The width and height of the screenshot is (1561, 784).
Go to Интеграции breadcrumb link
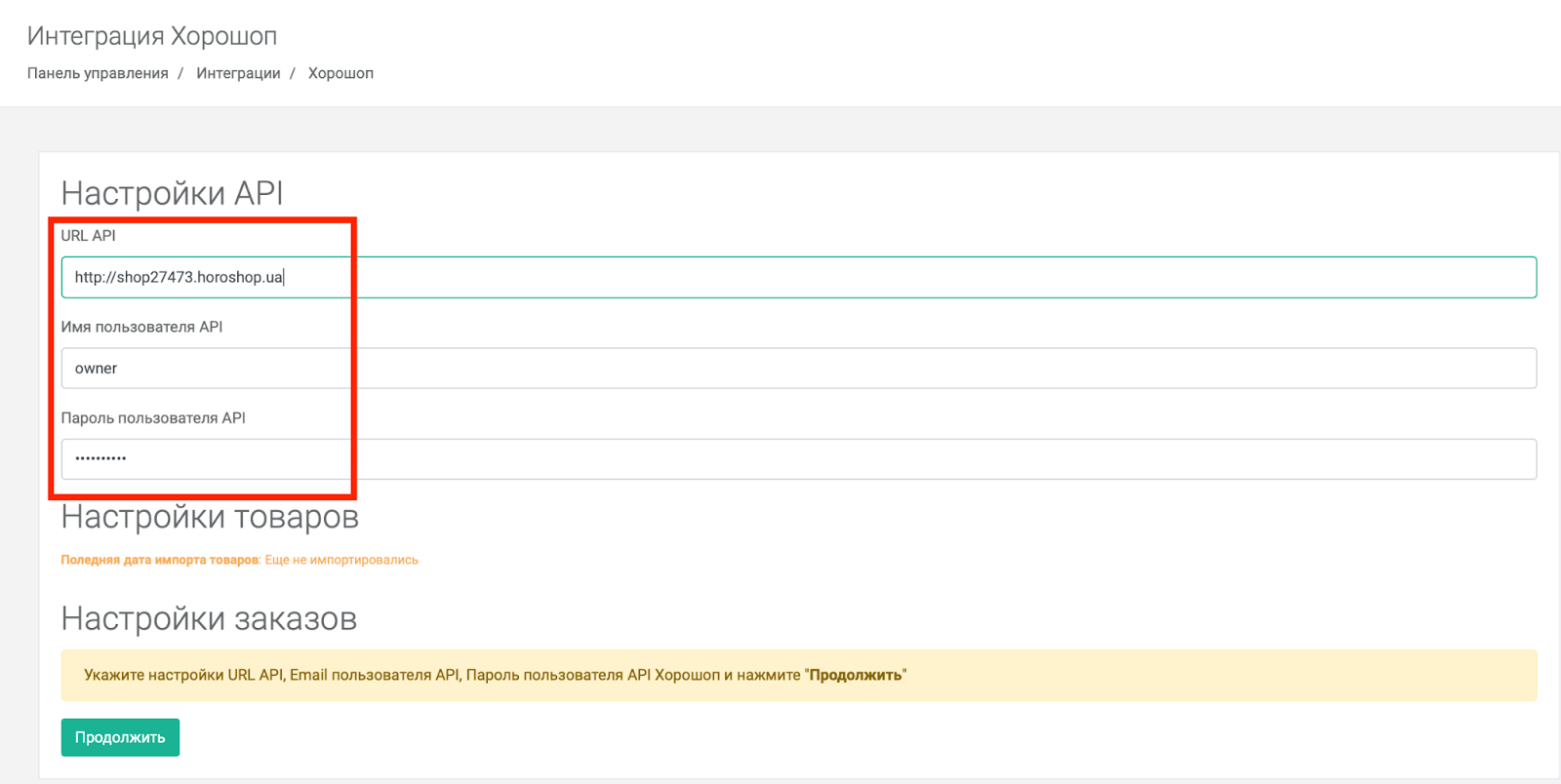238,73
